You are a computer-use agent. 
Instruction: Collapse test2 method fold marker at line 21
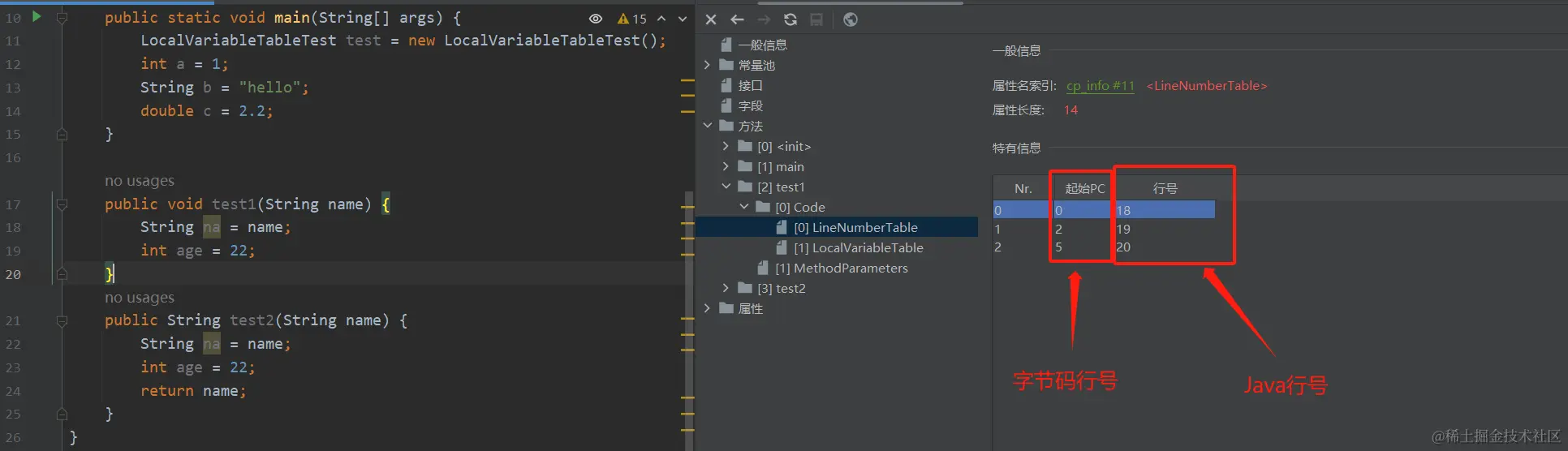[62, 320]
